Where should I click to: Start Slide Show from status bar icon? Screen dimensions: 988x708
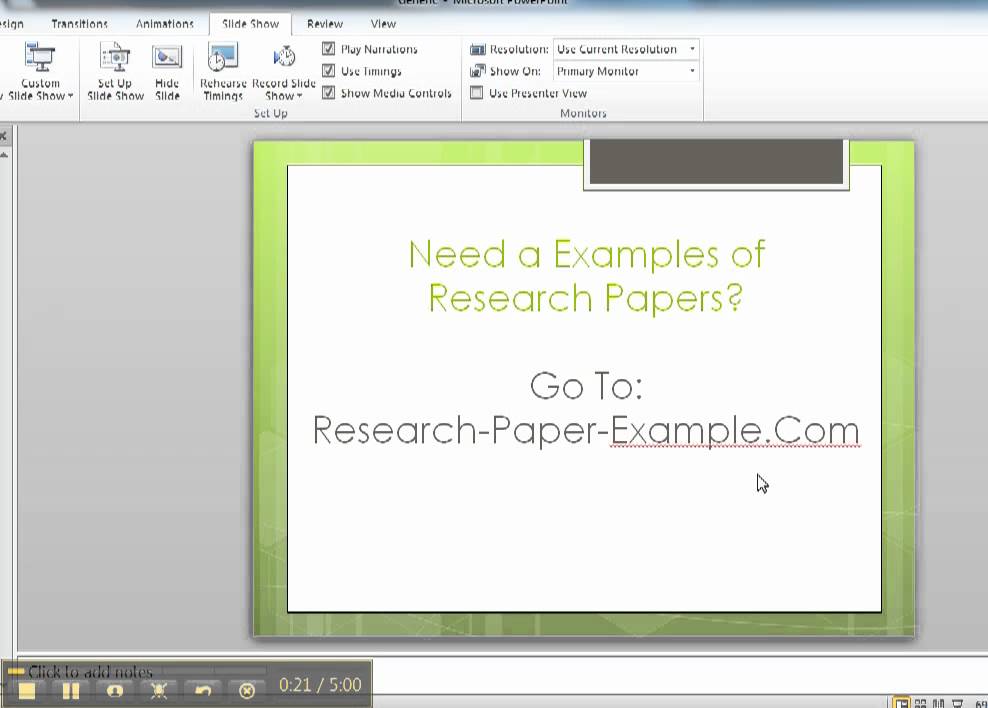click(957, 703)
